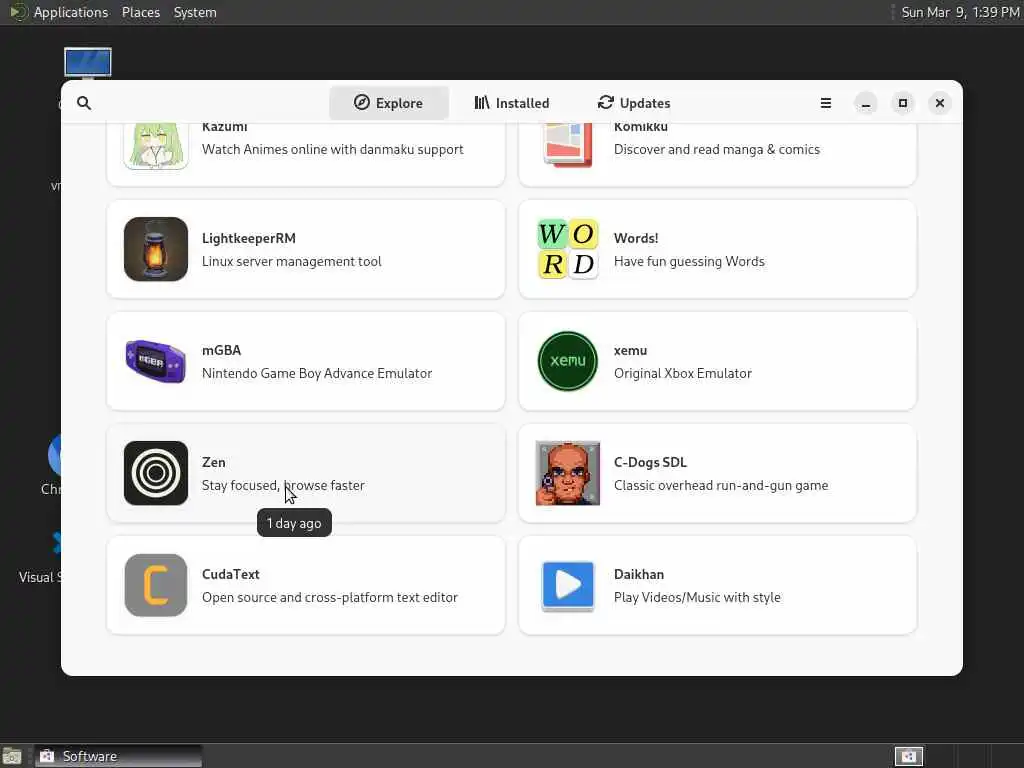Click the Zen browser spiral icon

(156, 473)
